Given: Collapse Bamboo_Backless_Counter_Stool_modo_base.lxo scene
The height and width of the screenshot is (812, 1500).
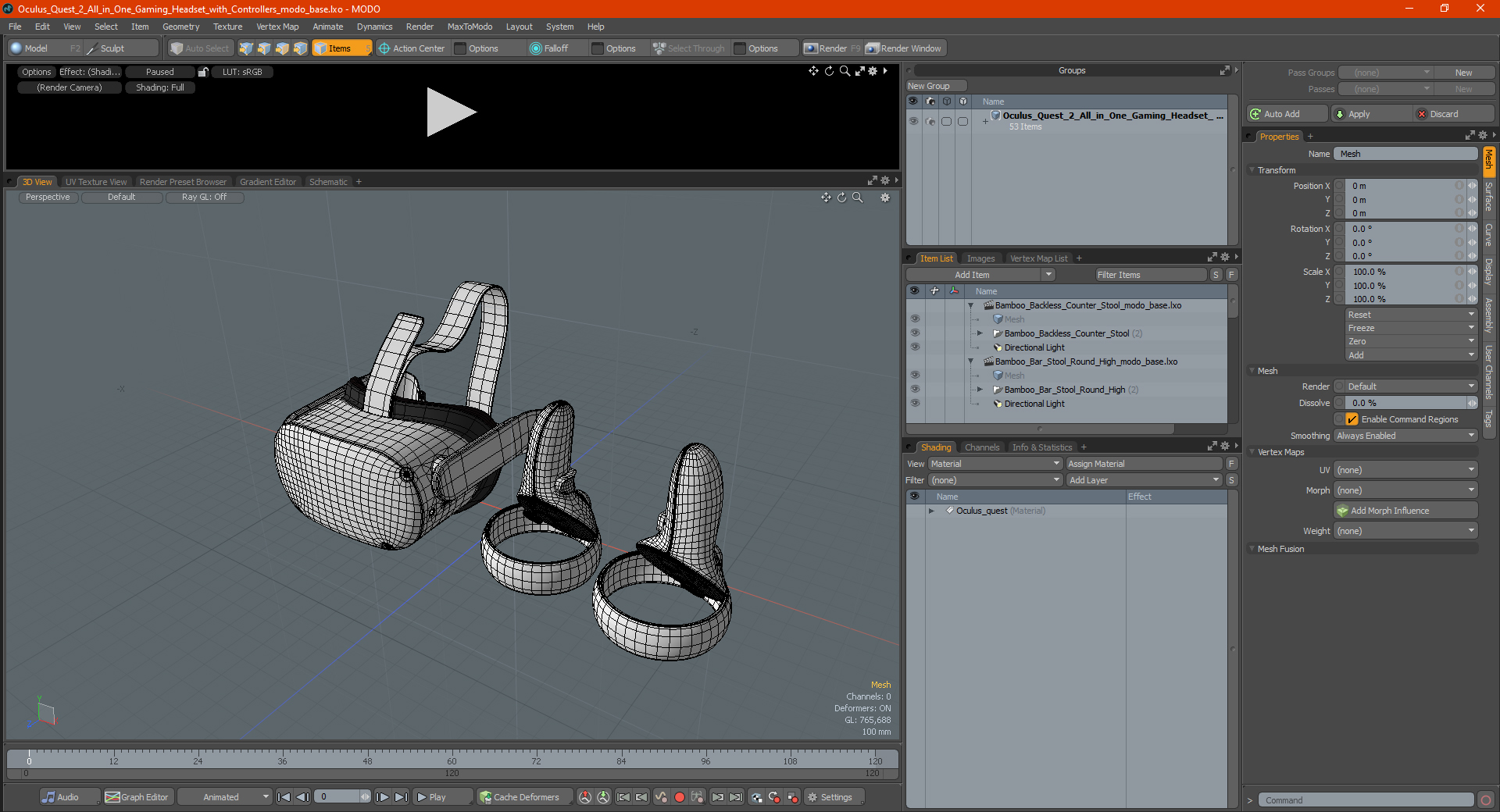Looking at the screenshot, I should (x=971, y=305).
